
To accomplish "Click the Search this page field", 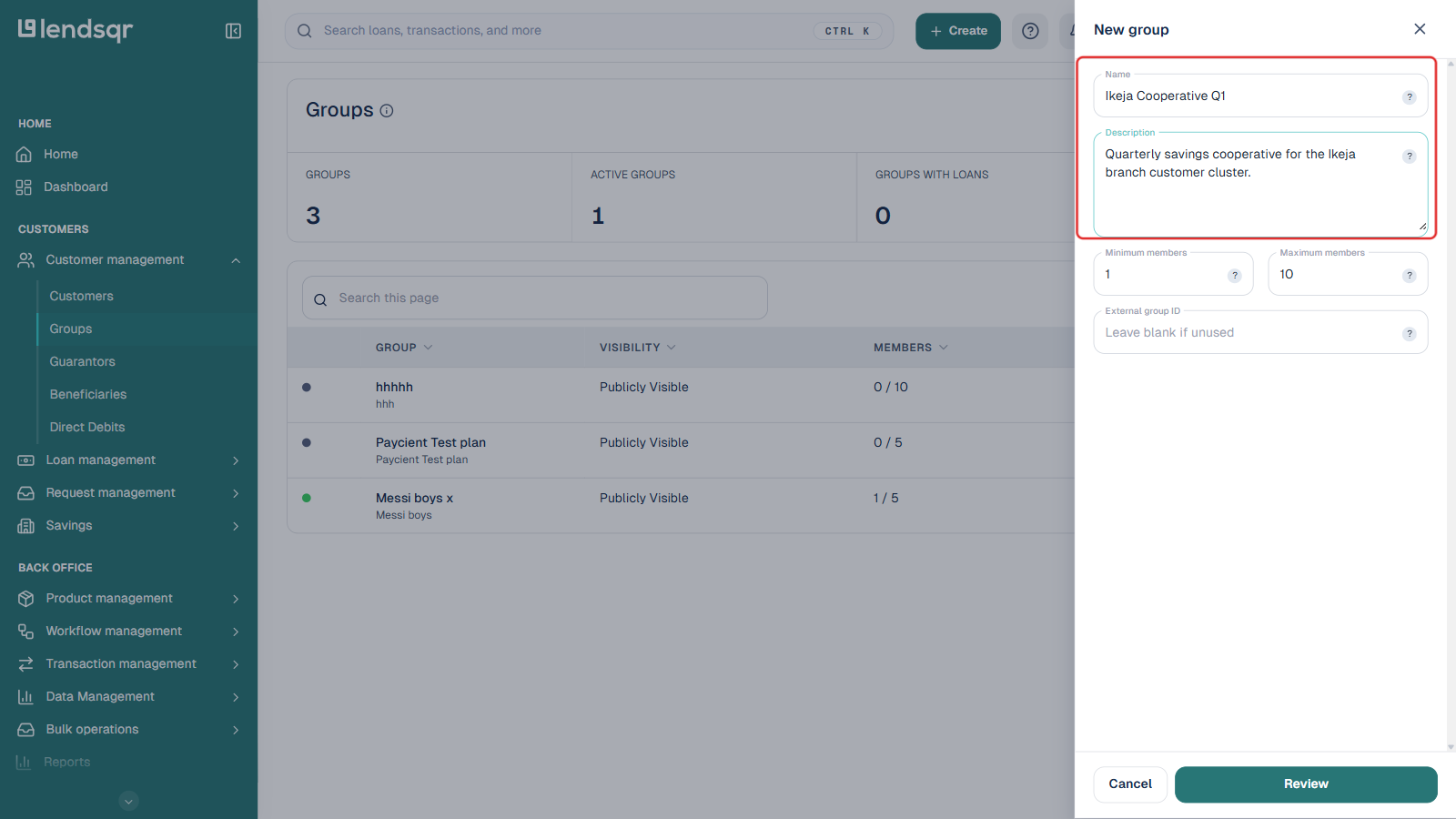I will click(535, 298).
